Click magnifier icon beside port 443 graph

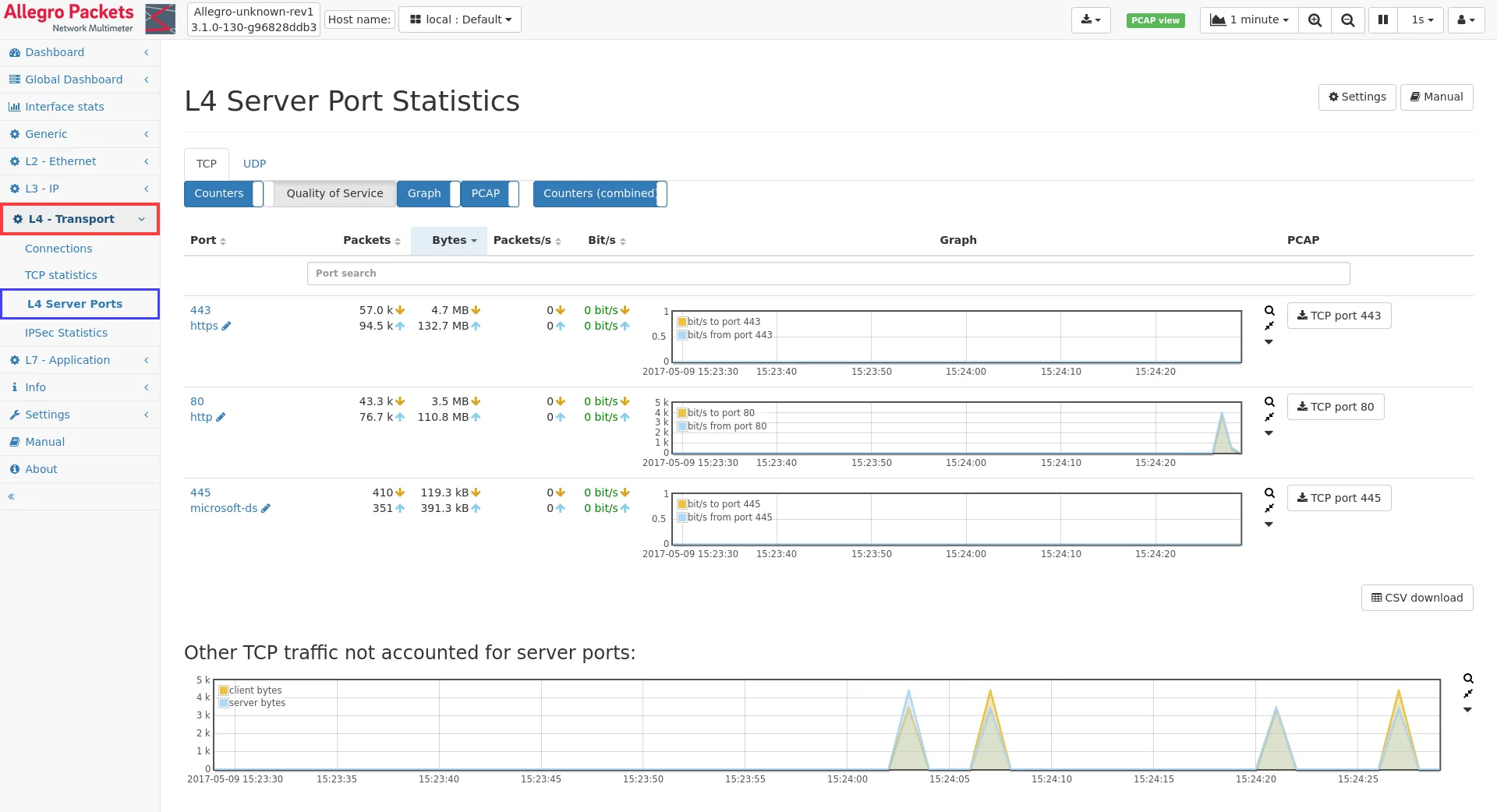click(1269, 311)
